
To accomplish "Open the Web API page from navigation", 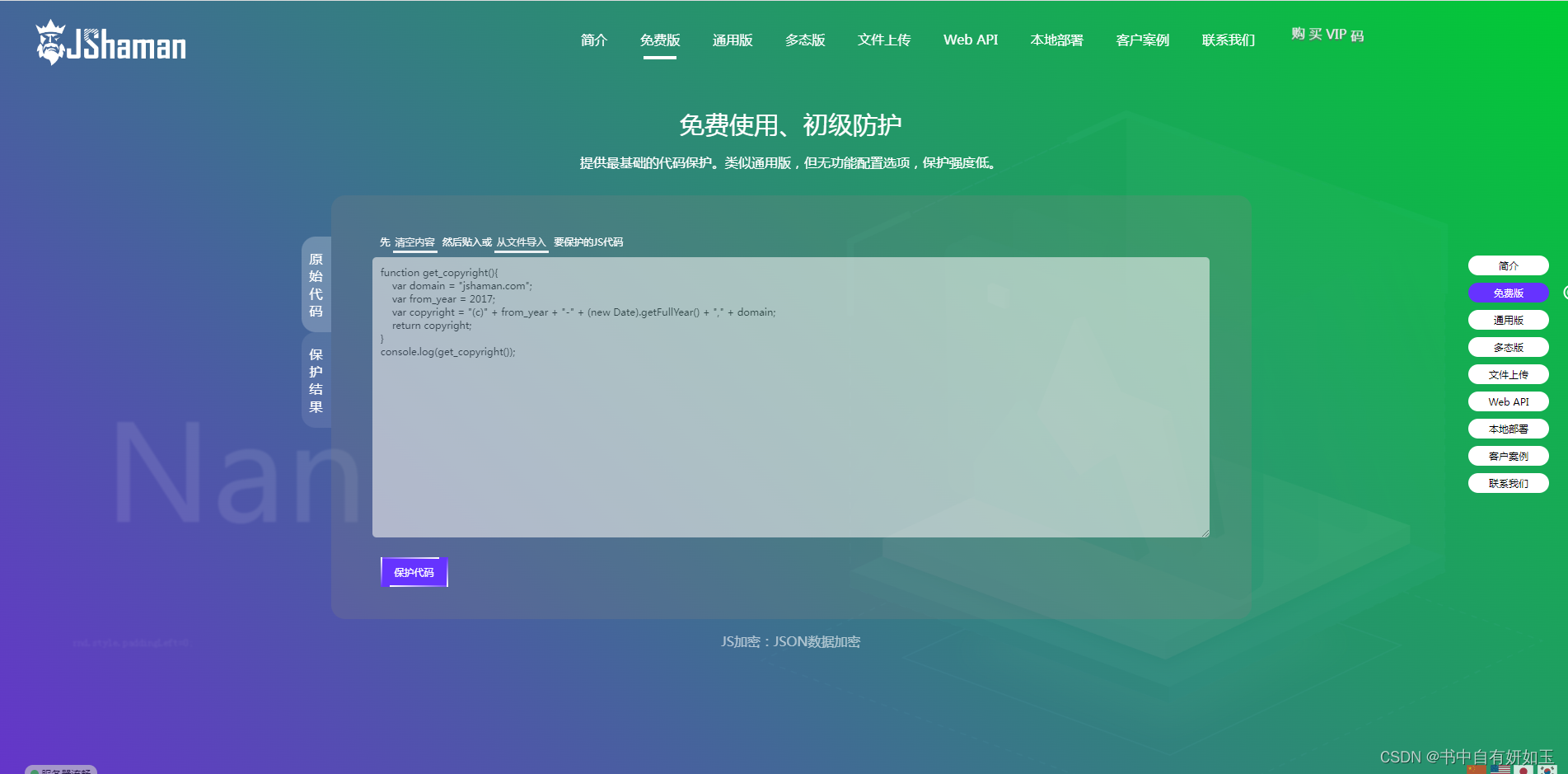I will (971, 40).
